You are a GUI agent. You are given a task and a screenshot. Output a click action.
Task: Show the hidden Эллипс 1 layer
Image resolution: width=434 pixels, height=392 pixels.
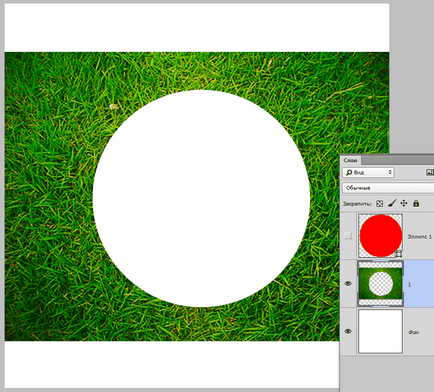point(348,236)
